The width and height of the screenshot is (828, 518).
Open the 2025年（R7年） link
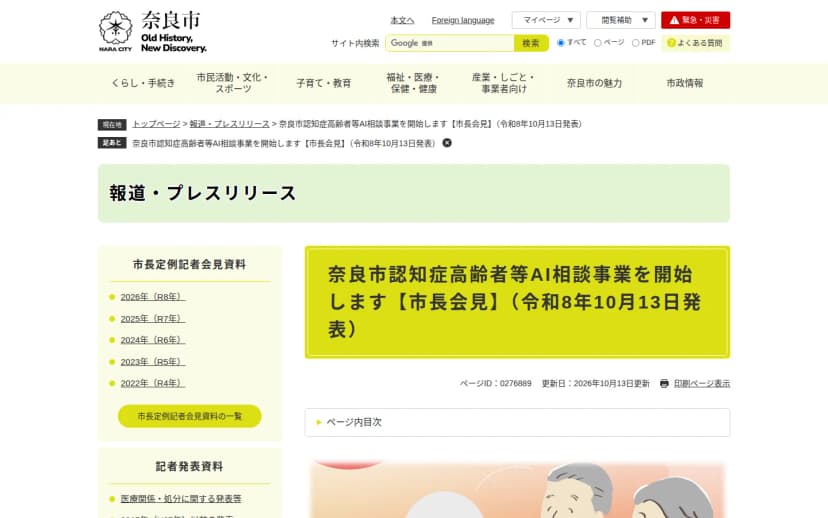pyautogui.click(x=153, y=318)
